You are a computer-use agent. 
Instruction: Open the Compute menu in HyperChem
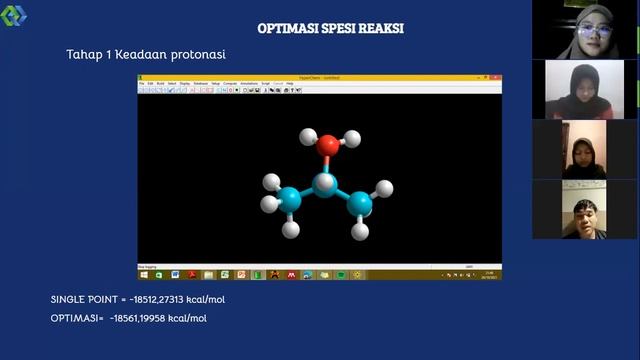coord(230,84)
